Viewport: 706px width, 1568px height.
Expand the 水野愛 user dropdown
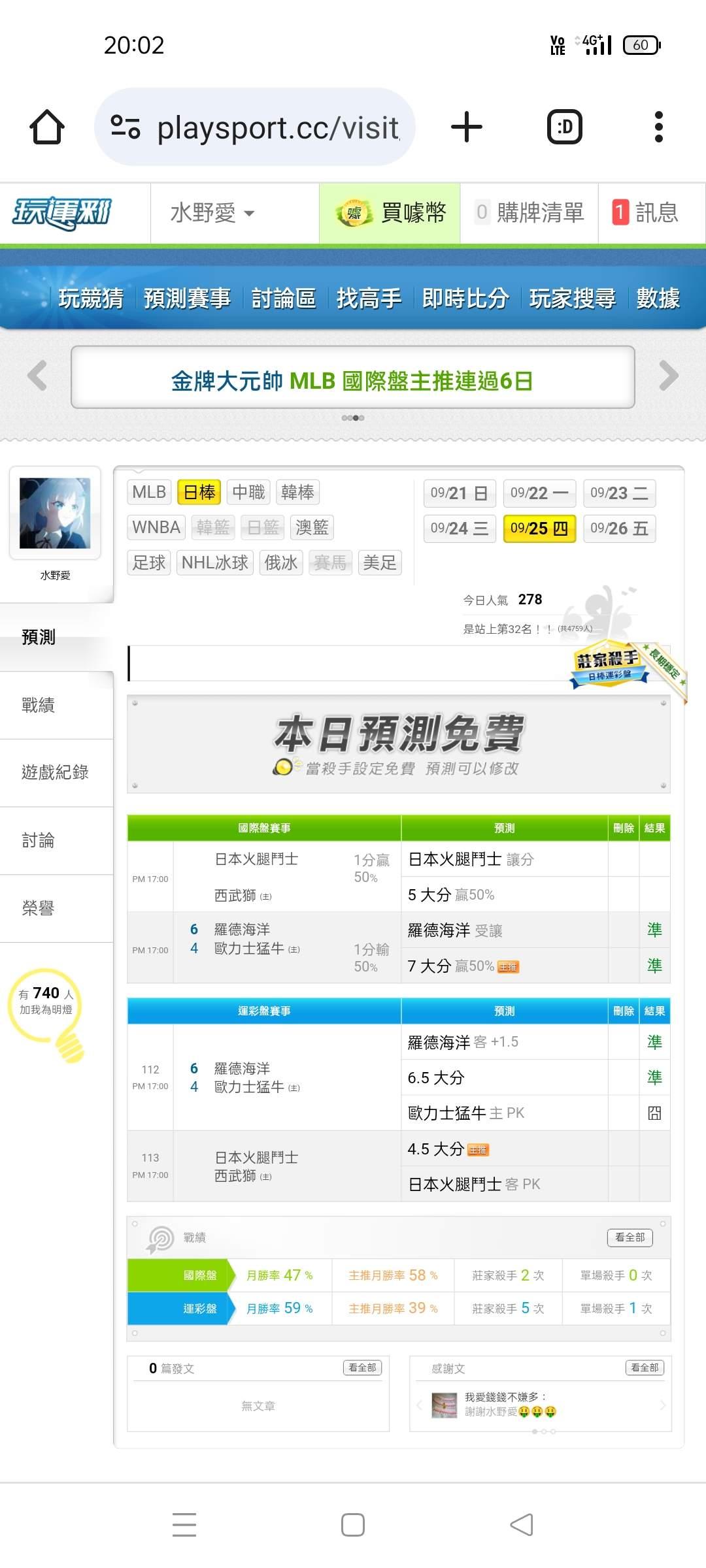point(212,213)
